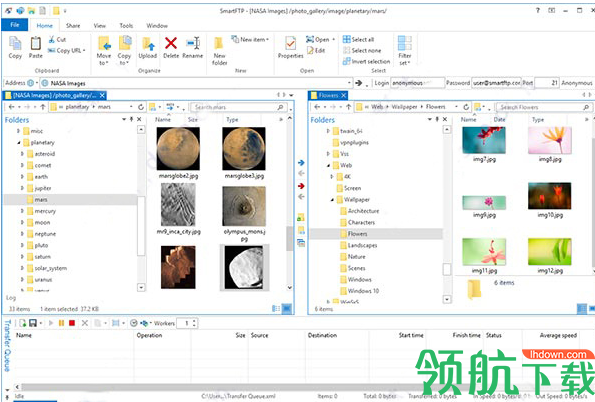Screen dimensions: 595x402
Task: Click the red transfer right arrow
Action: point(301,186)
